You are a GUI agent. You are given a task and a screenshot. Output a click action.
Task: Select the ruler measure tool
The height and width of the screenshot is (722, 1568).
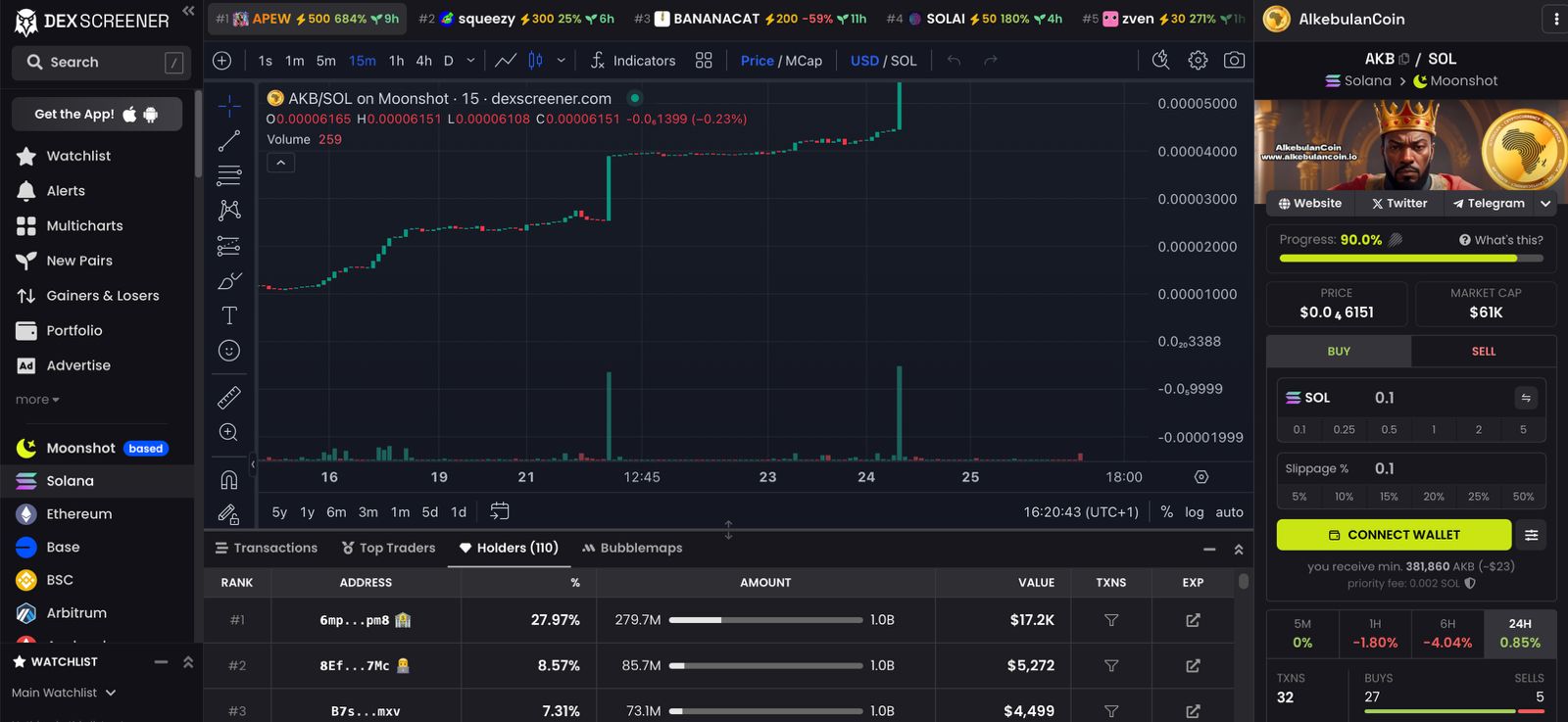pyautogui.click(x=228, y=397)
